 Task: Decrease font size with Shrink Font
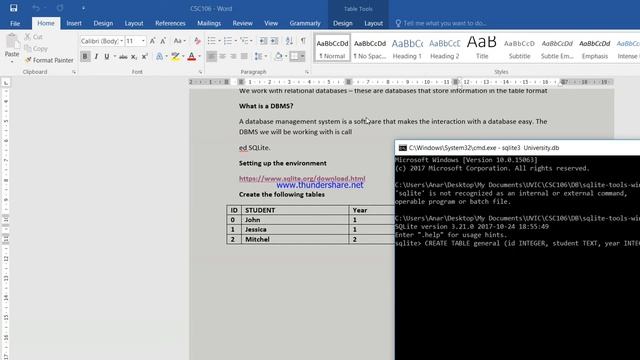point(163,41)
